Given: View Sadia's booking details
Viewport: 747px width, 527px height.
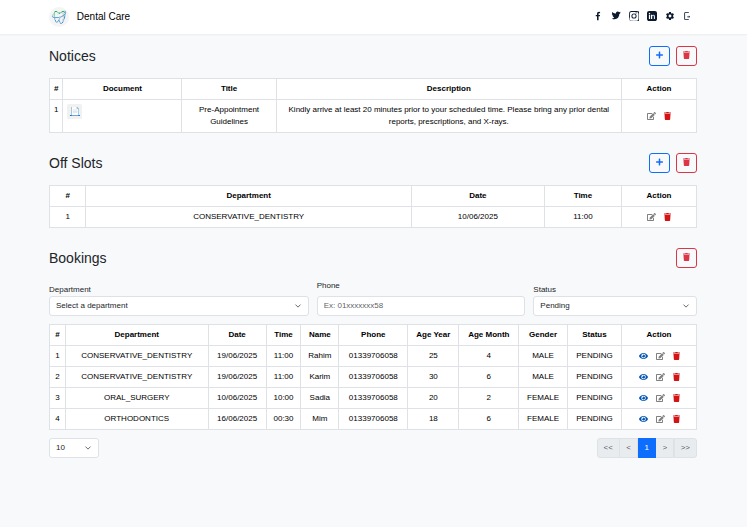Looking at the screenshot, I should coord(643,398).
